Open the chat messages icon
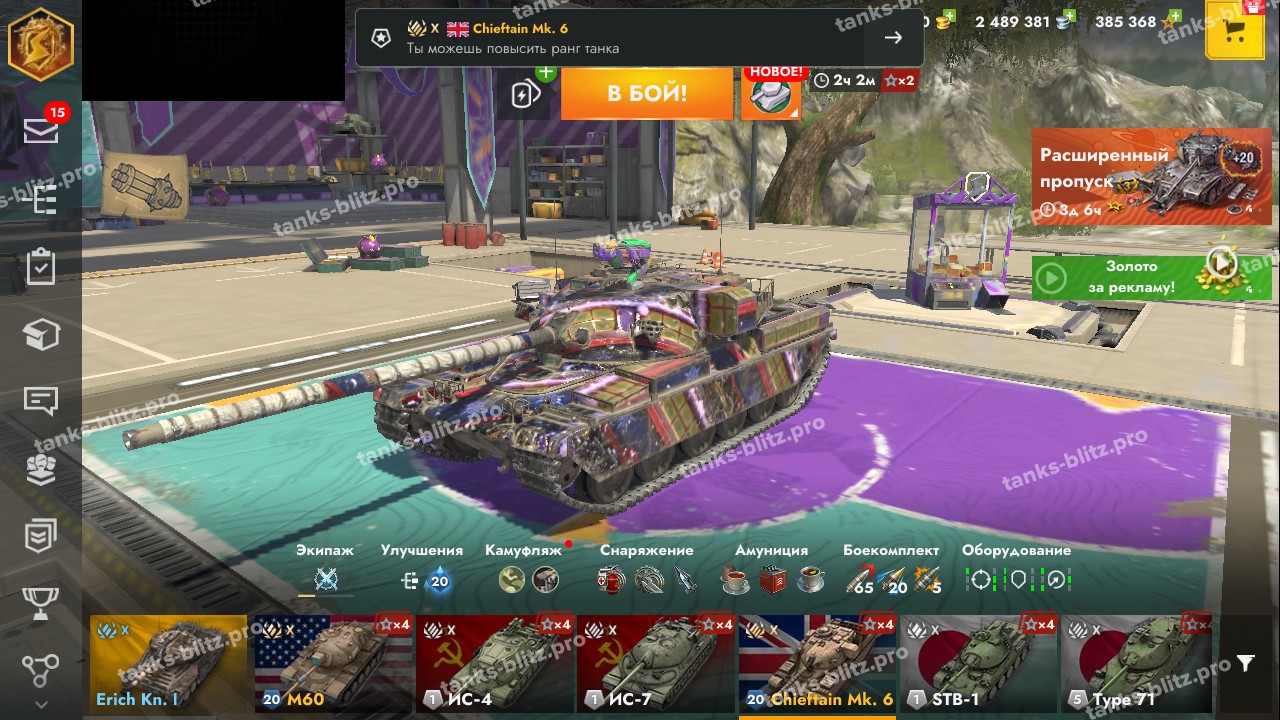 tap(41, 401)
